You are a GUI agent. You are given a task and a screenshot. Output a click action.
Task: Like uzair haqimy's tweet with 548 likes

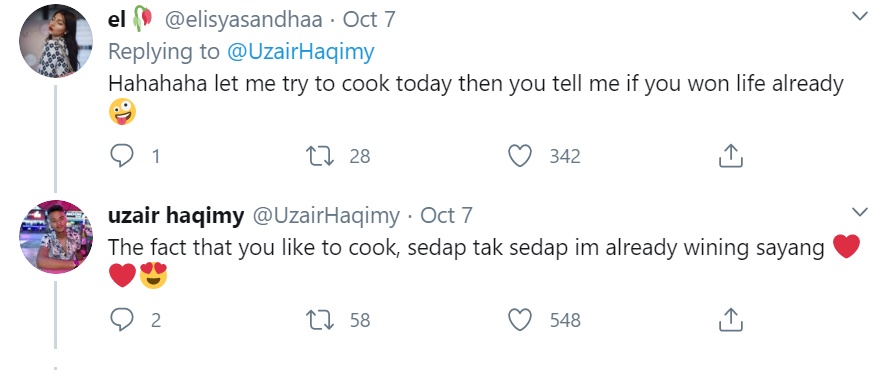[519, 319]
